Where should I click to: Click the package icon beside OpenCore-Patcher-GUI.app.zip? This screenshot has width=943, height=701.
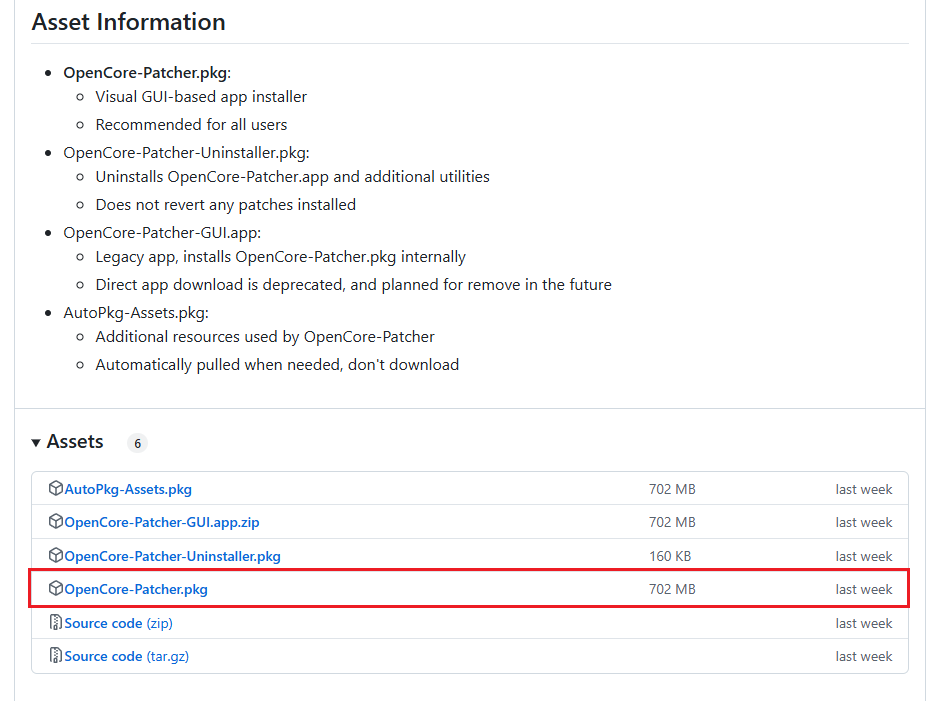pos(55,521)
